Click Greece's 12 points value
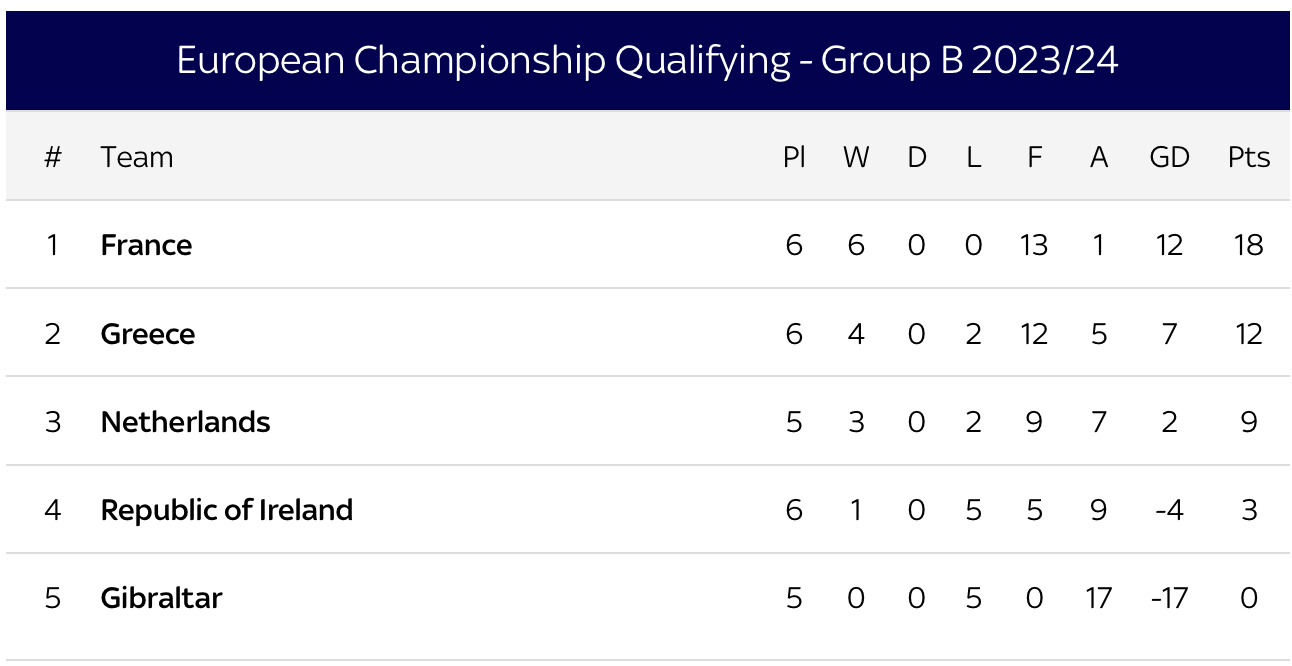The width and height of the screenshot is (1292, 666). coord(1248,333)
